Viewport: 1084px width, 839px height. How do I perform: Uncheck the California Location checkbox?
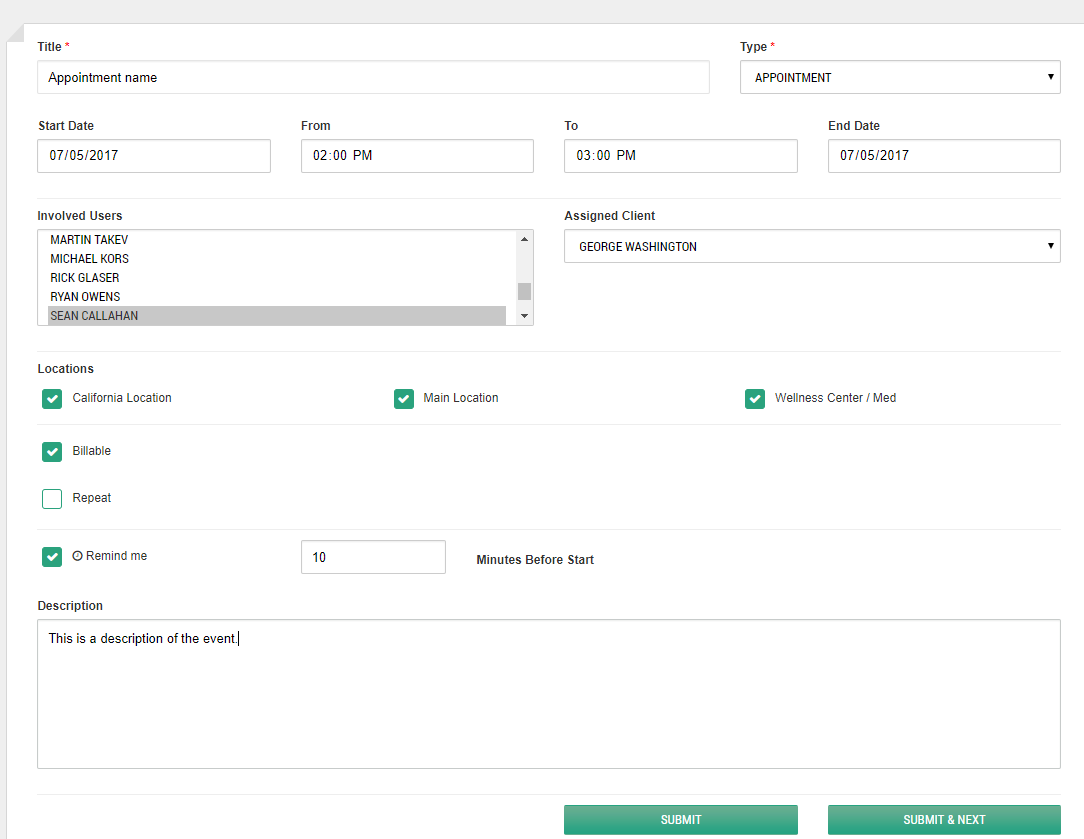click(x=52, y=399)
